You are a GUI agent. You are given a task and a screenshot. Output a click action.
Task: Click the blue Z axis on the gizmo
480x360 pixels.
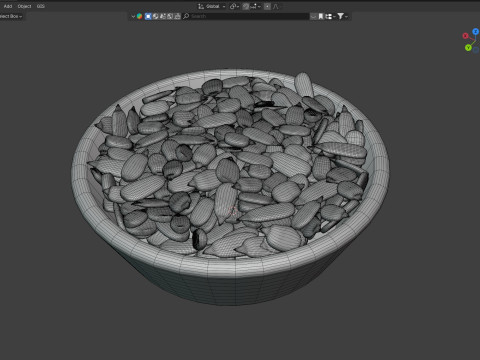coord(476,31)
